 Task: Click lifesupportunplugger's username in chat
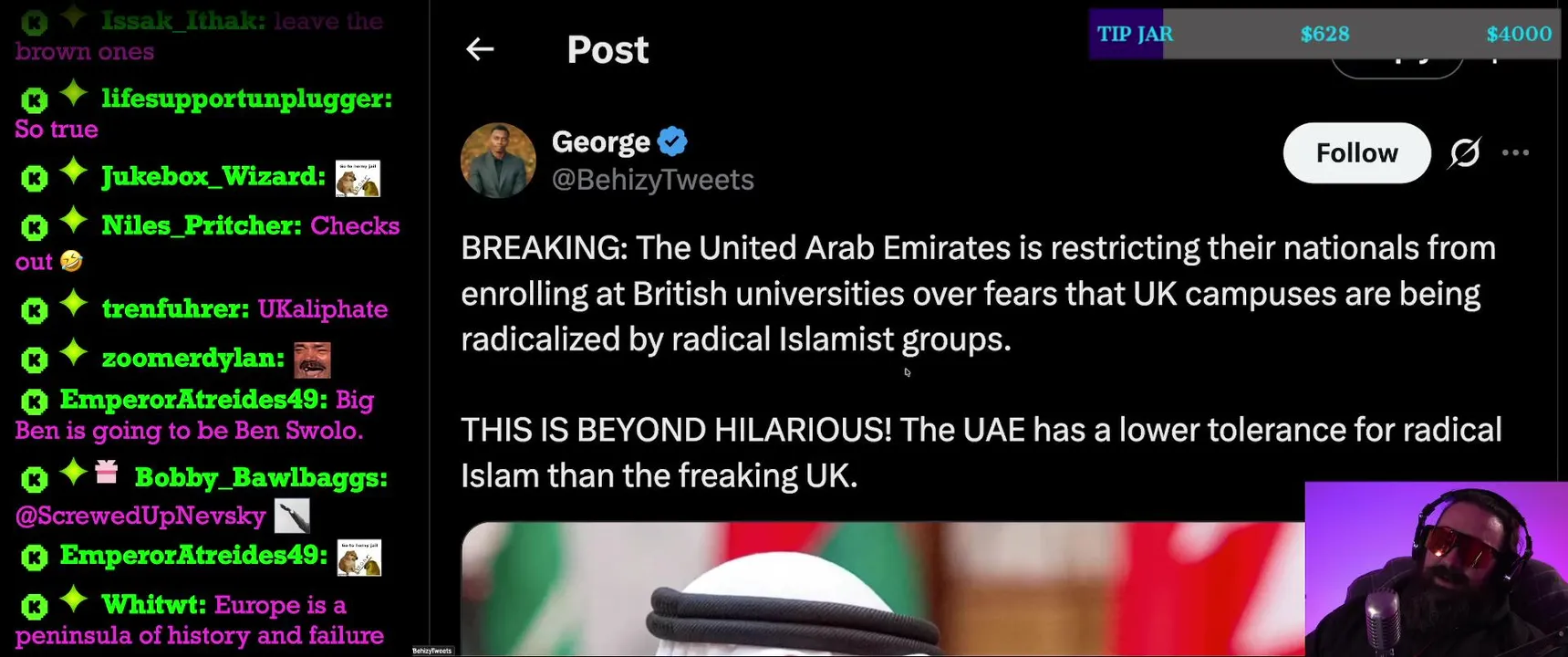coord(247,99)
